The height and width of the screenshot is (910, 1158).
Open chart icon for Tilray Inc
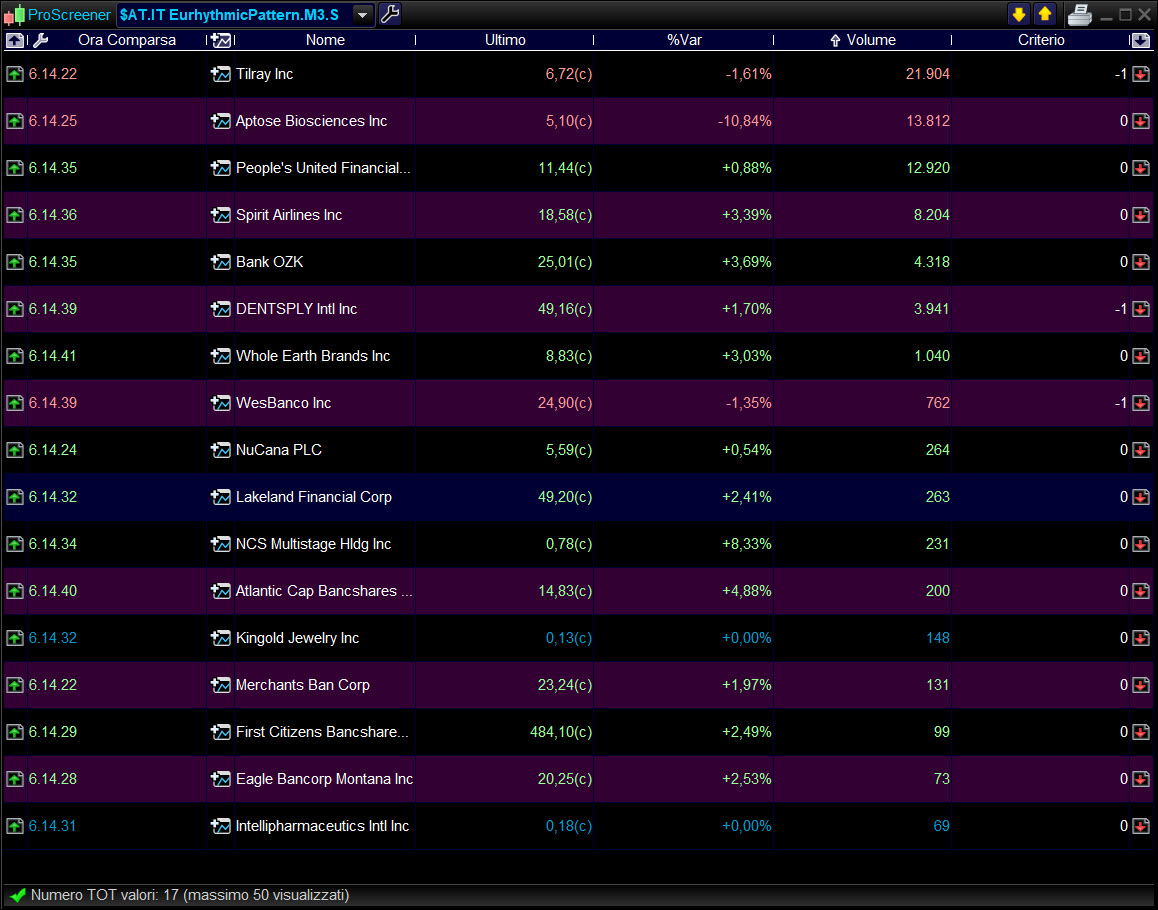click(x=221, y=74)
